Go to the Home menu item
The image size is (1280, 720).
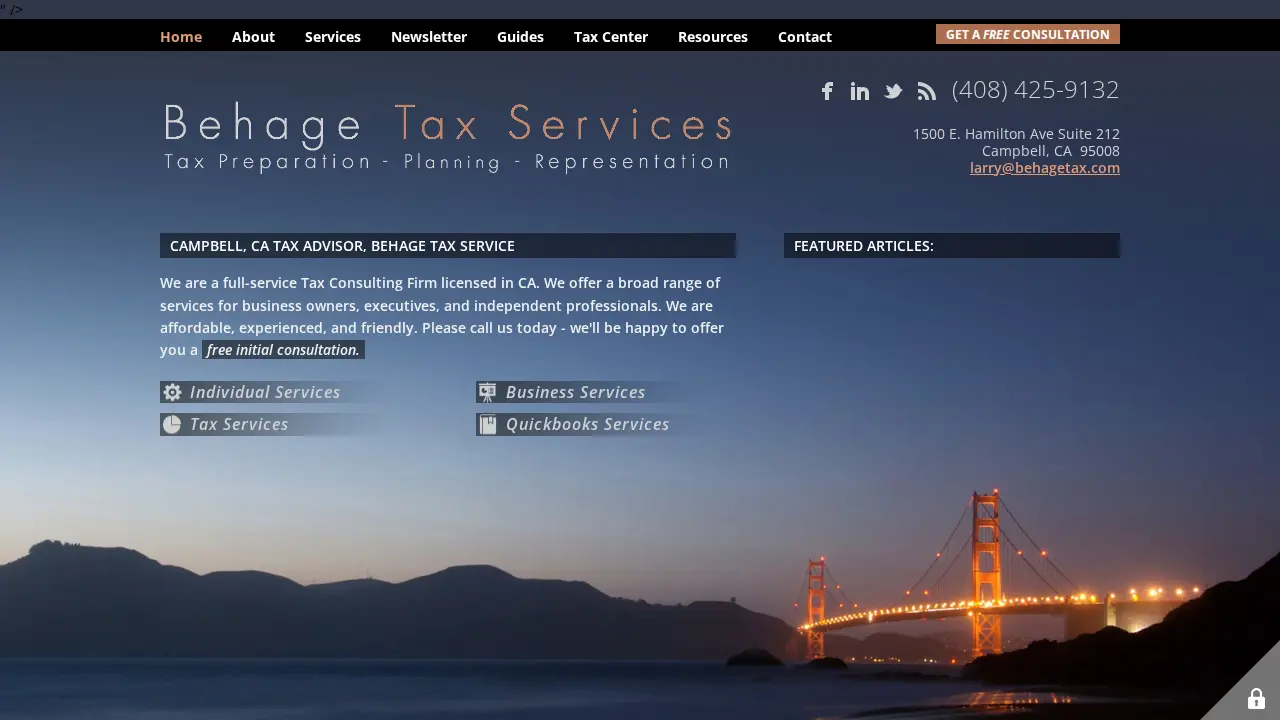[x=181, y=36]
